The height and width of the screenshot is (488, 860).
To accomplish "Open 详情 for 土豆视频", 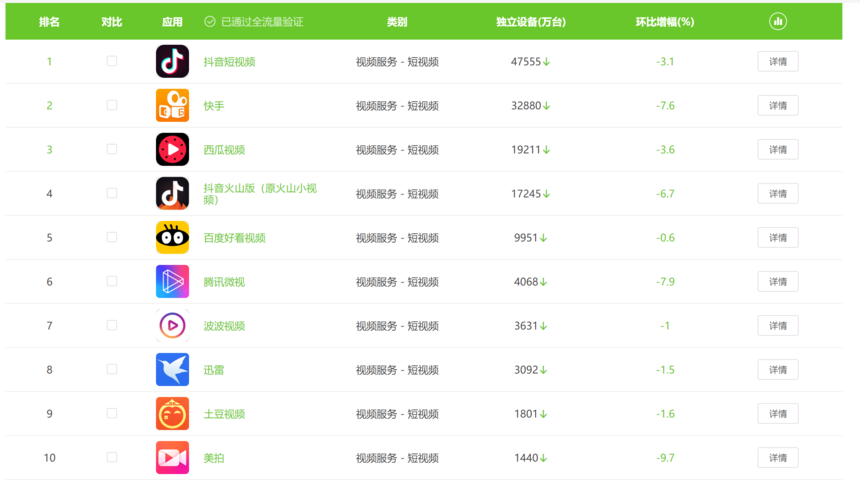I will coord(778,413).
